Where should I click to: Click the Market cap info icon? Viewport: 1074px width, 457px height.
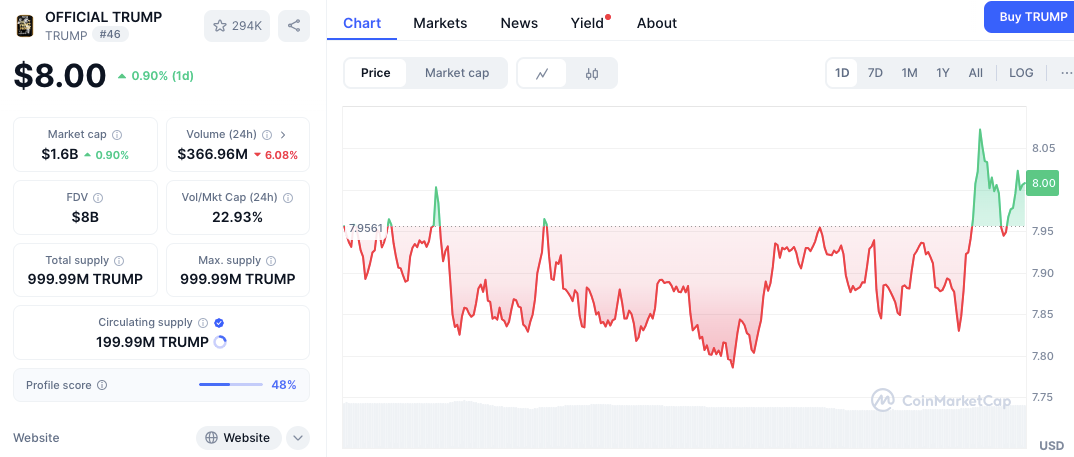[117, 135]
